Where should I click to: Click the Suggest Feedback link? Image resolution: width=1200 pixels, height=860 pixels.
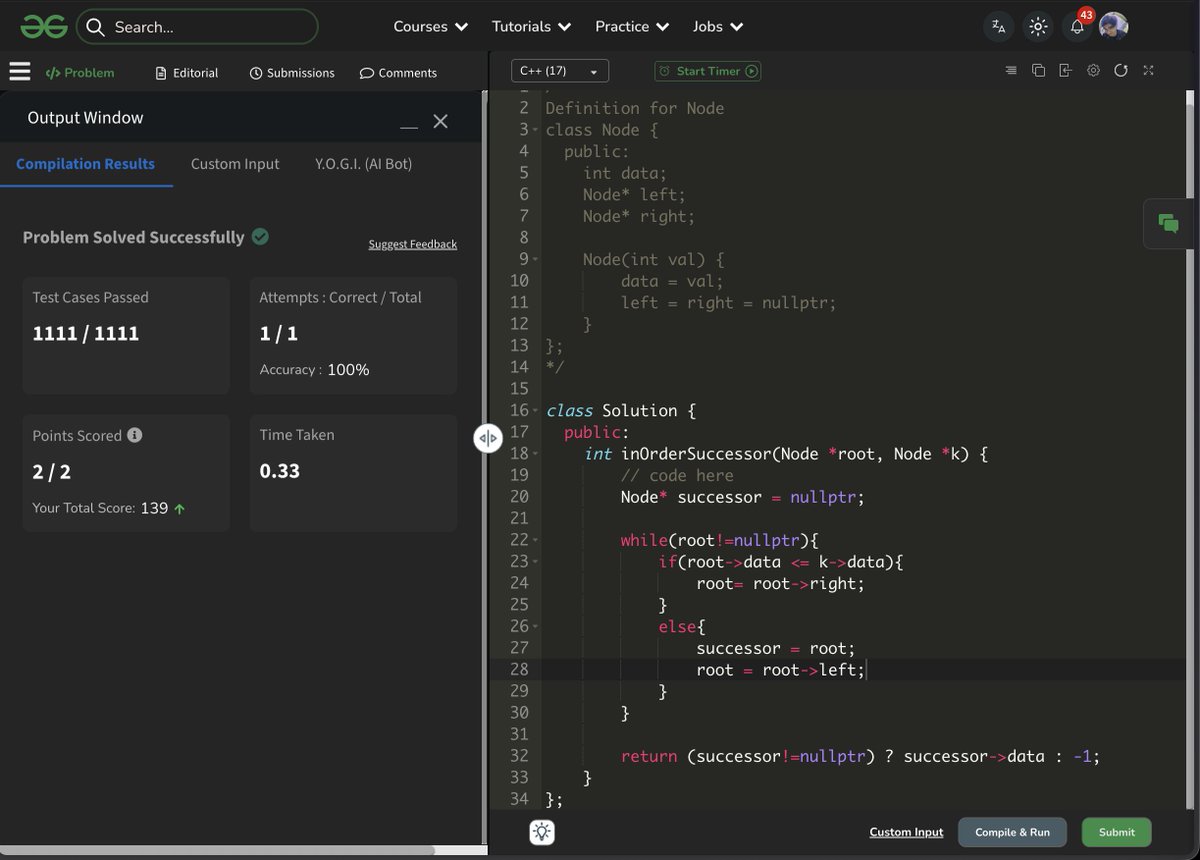412,244
